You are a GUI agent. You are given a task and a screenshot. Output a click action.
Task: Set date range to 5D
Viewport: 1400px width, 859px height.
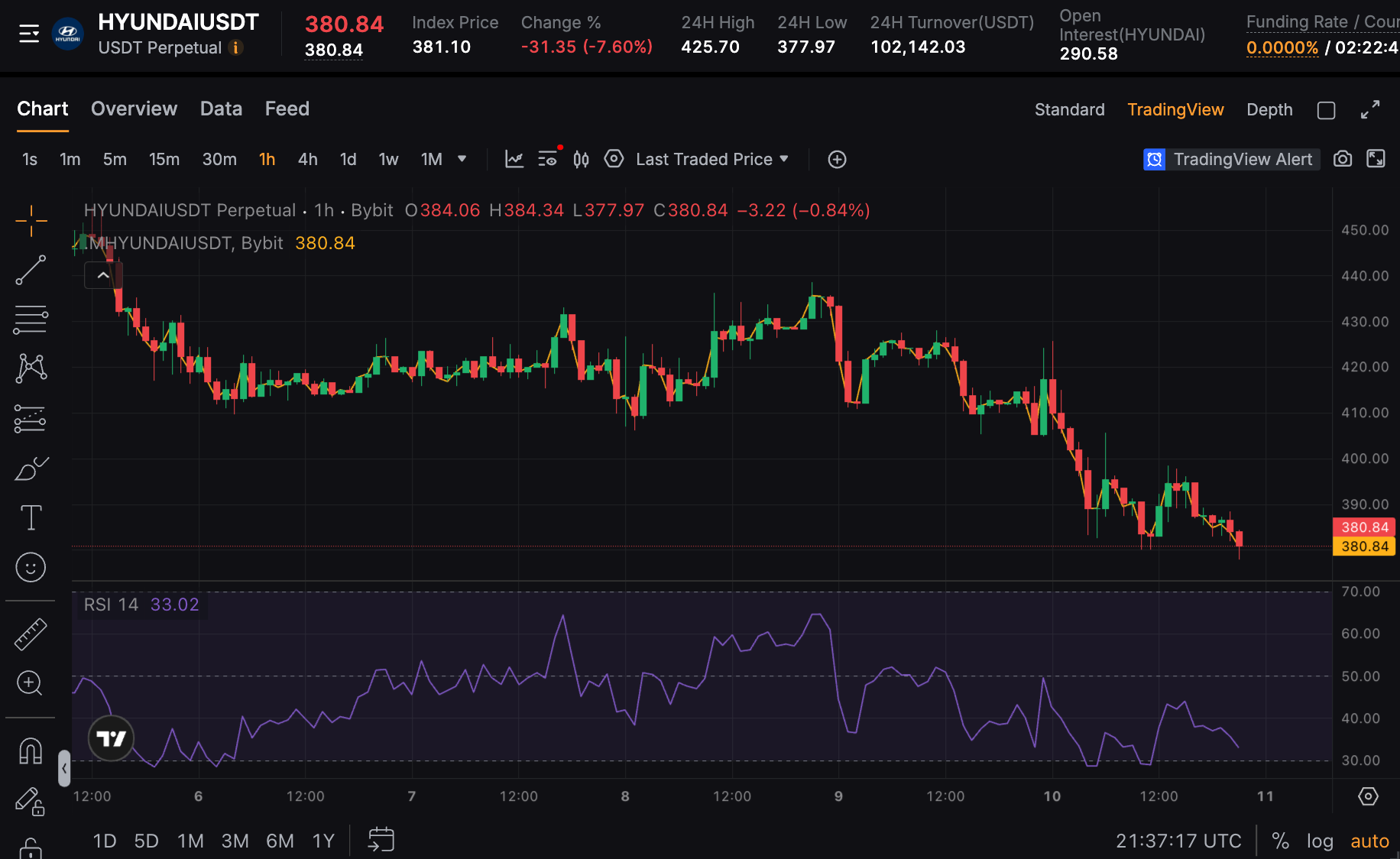tap(146, 841)
